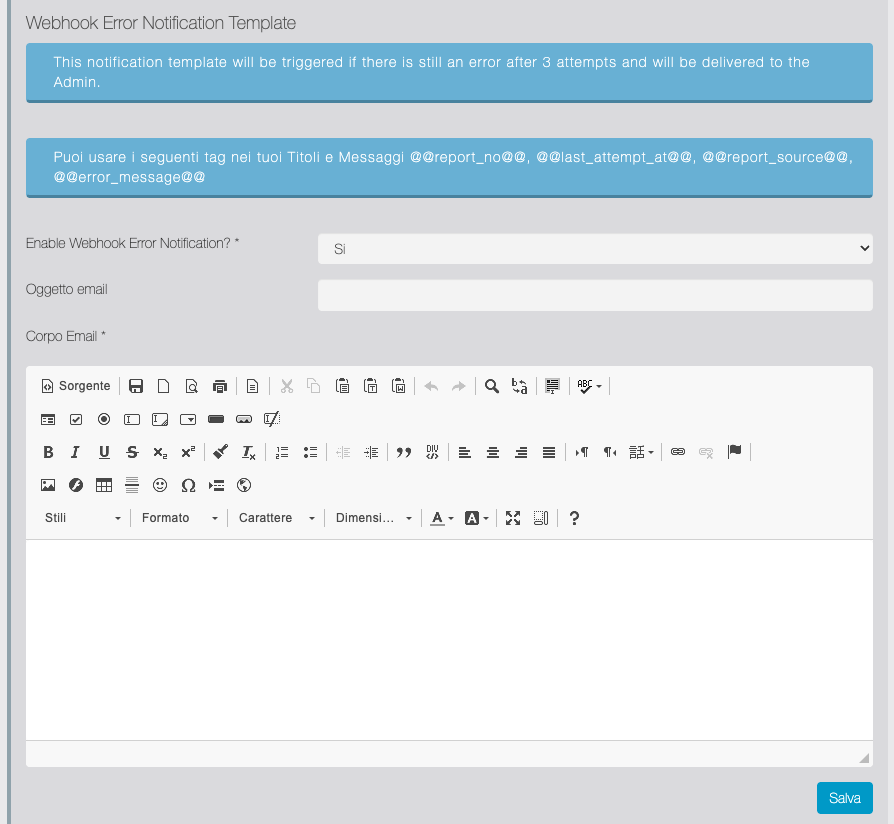Open the Stili menu
The height and width of the screenshot is (824, 894).
80,517
